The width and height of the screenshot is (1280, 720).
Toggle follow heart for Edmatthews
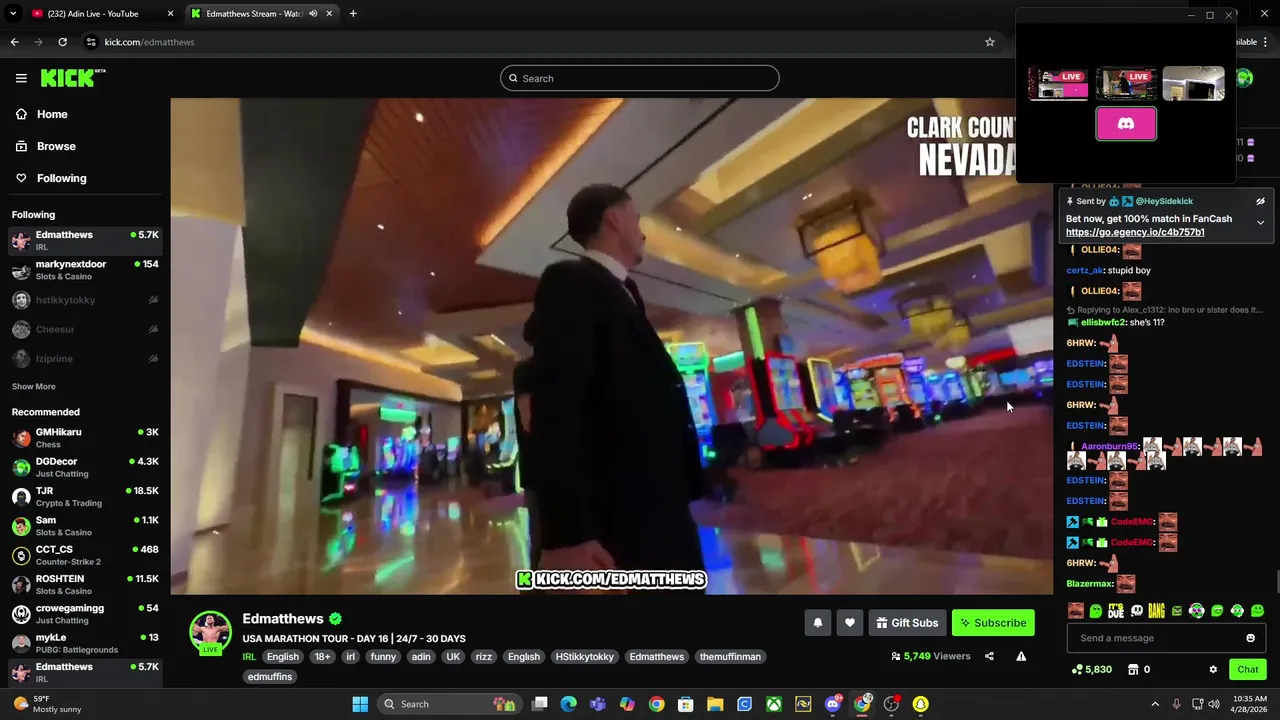(849, 623)
